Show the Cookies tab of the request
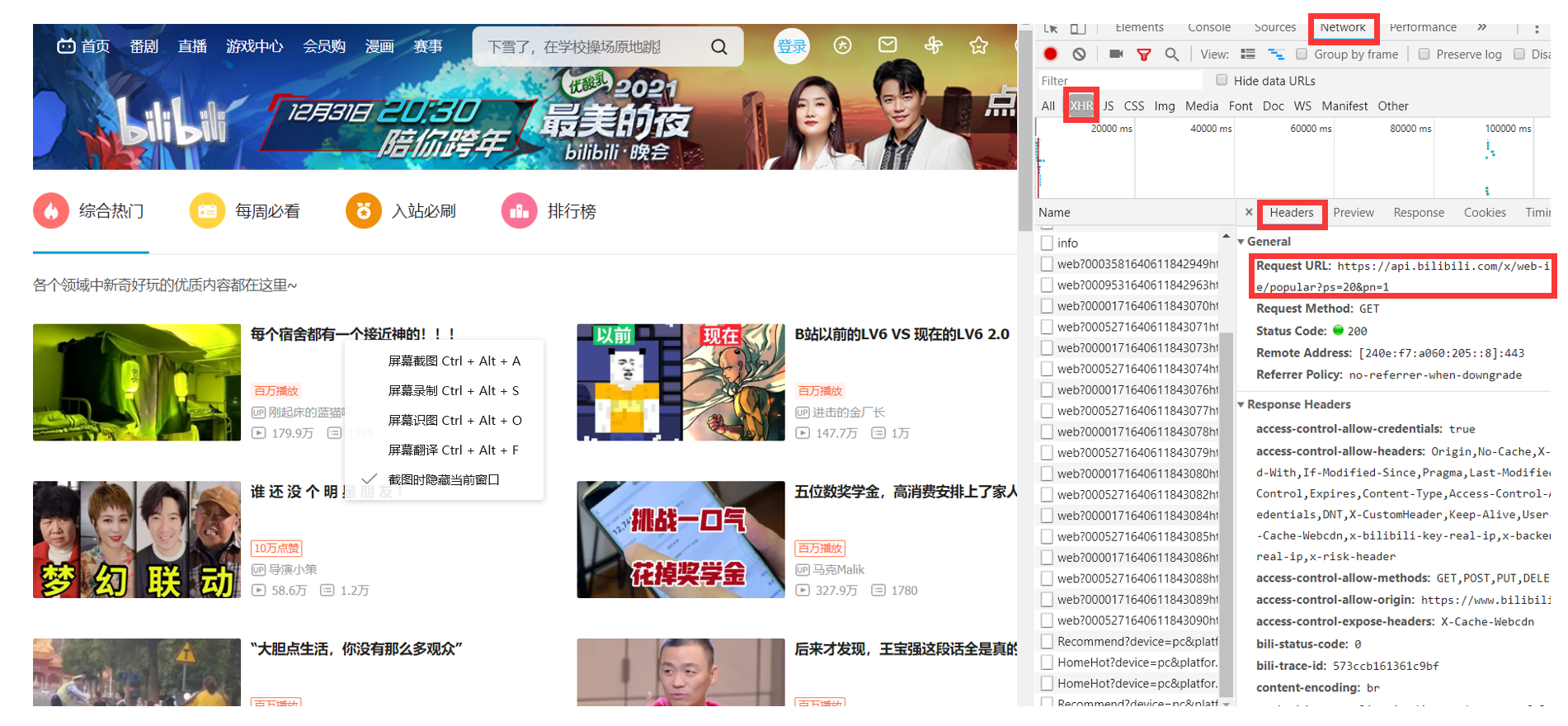This screenshot has height=726, width=1568. point(1485,212)
